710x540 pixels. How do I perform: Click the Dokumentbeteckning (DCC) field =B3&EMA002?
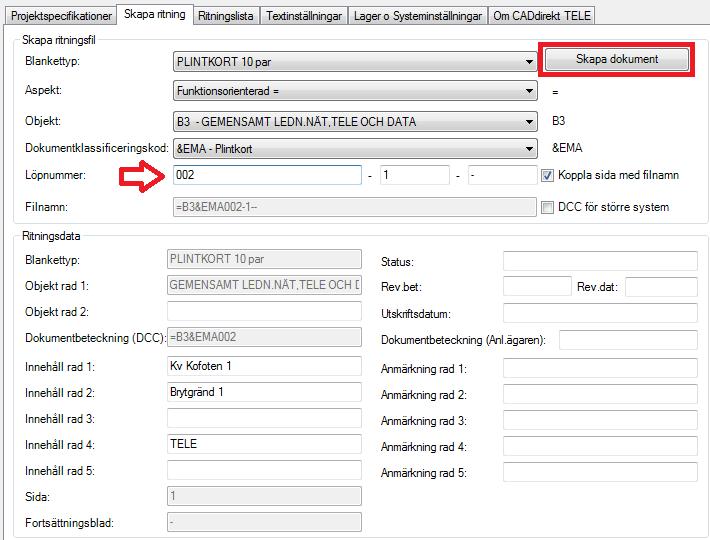pyautogui.click(x=264, y=337)
